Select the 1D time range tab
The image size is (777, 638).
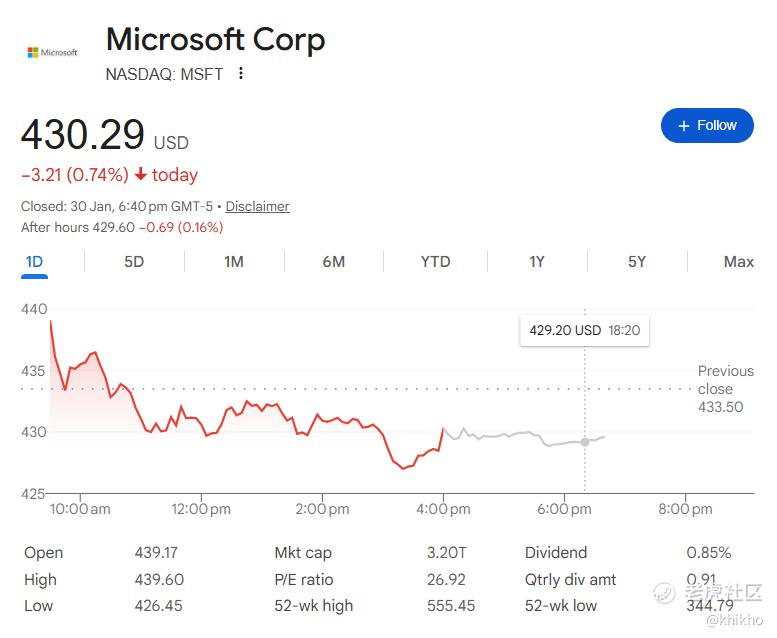34,262
